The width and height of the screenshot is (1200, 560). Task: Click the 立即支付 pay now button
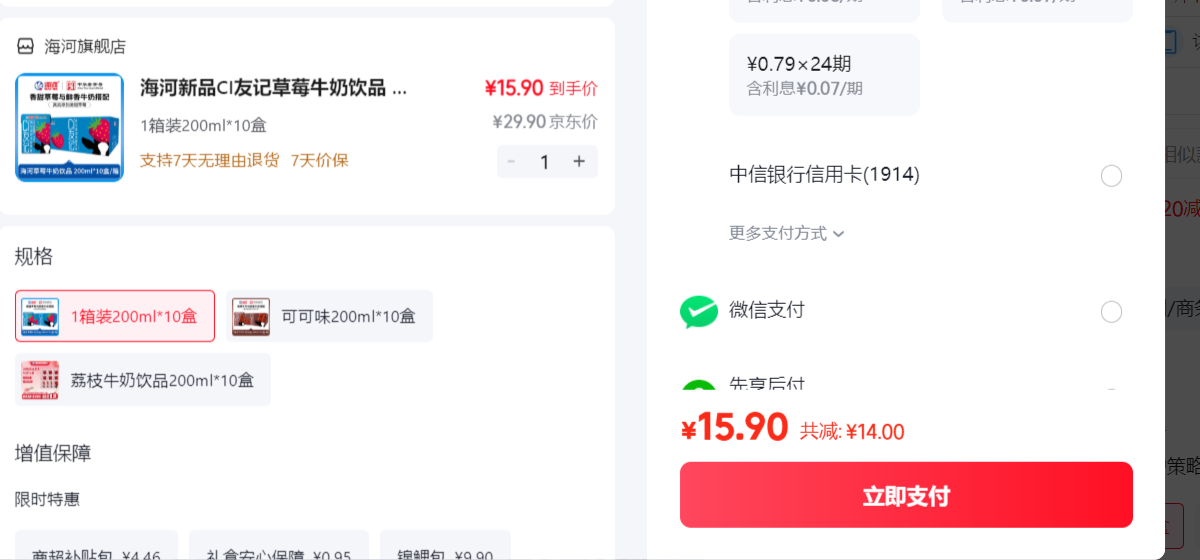click(x=906, y=495)
